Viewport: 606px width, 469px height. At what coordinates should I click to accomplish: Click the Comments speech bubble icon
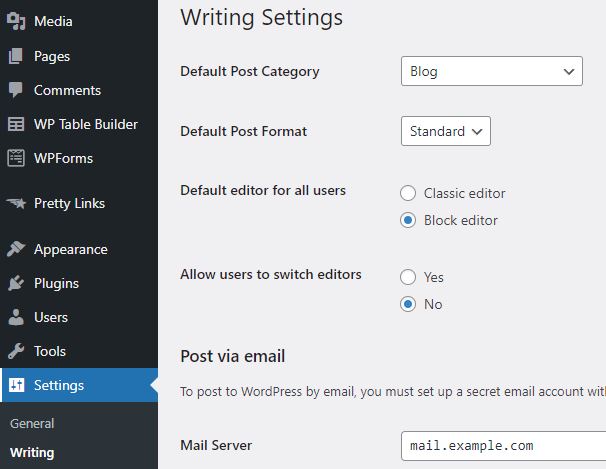tap(16, 90)
